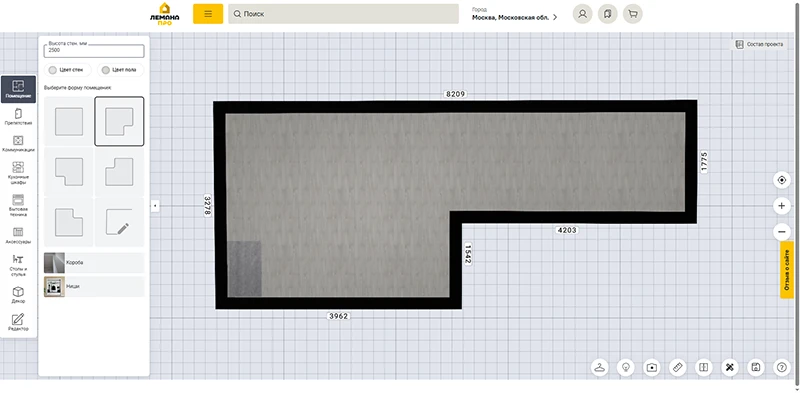Open the Аксессуары accessories section
This screenshot has width=800, height=393.
pos(18,235)
